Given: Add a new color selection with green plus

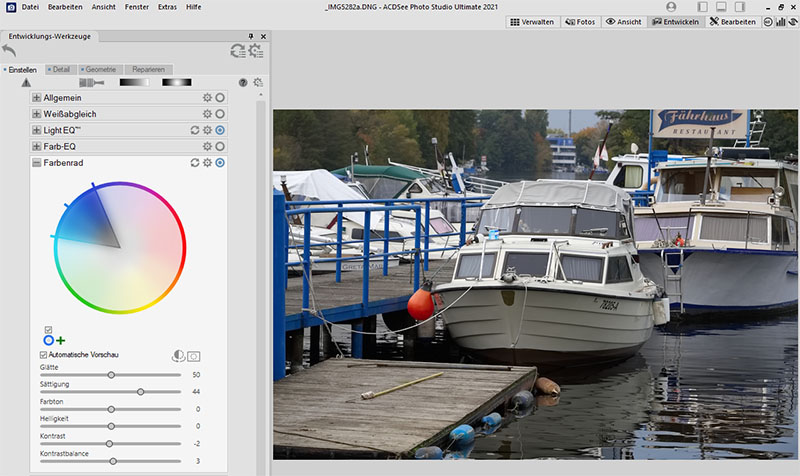Looking at the screenshot, I should [x=61, y=341].
